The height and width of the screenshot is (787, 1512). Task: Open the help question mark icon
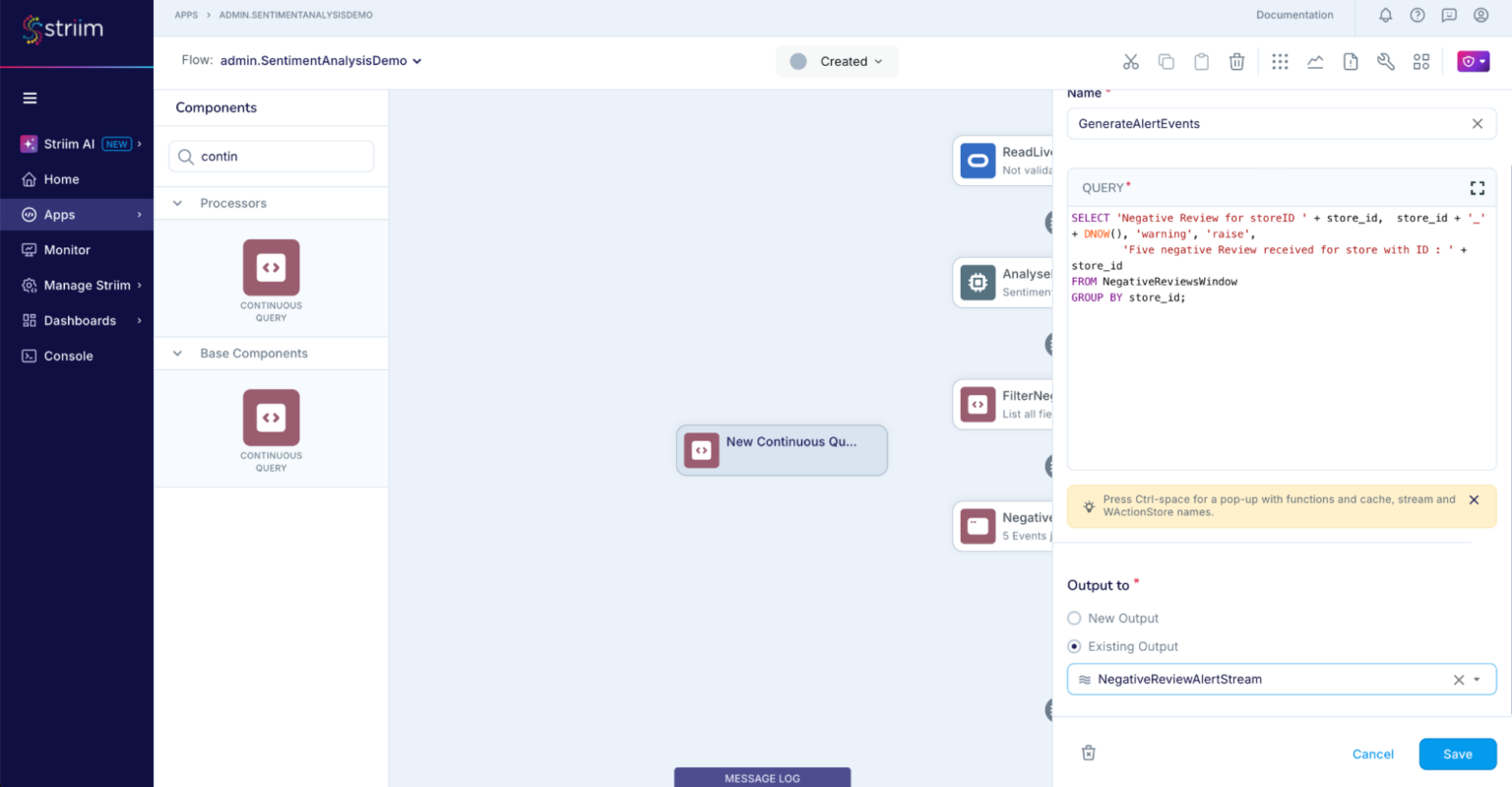pos(1417,15)
